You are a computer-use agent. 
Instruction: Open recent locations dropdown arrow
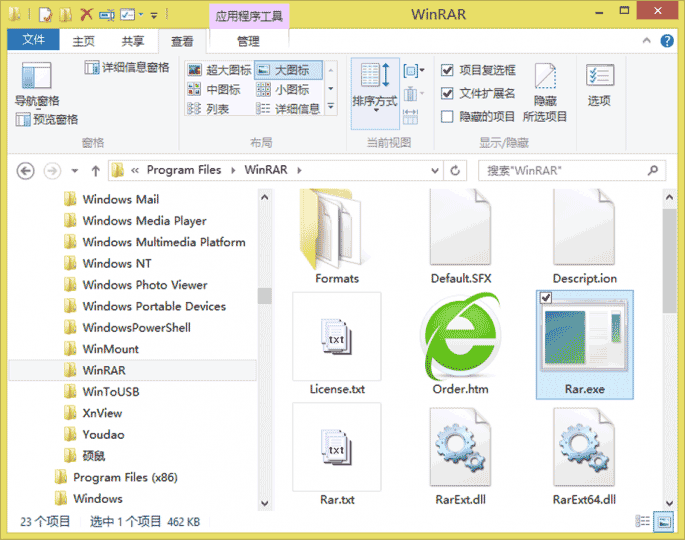tap(75, 171)
